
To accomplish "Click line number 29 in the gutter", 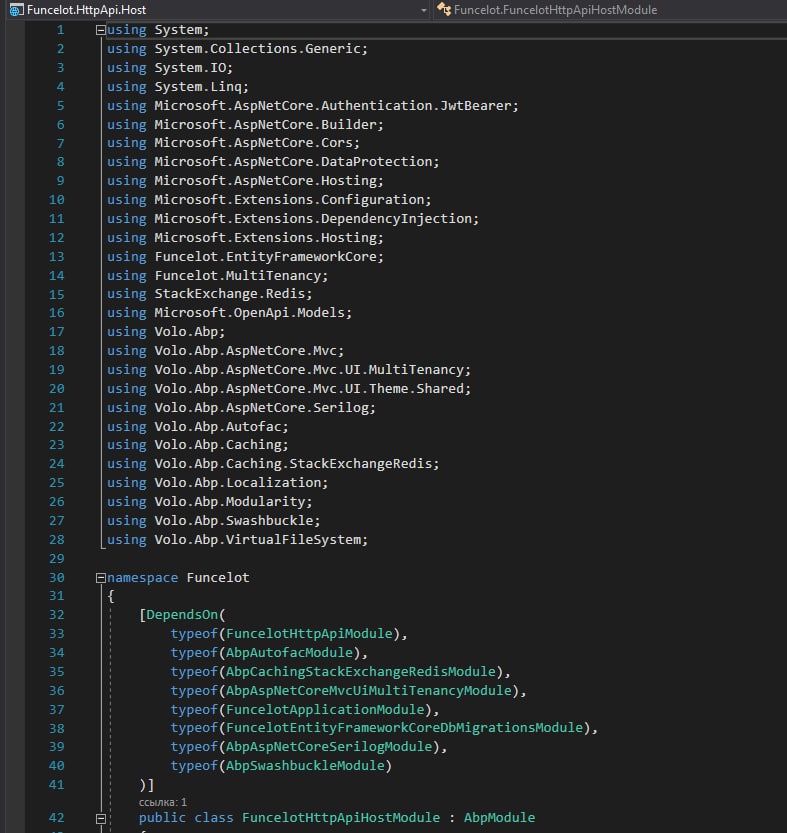I will [56, 559].
